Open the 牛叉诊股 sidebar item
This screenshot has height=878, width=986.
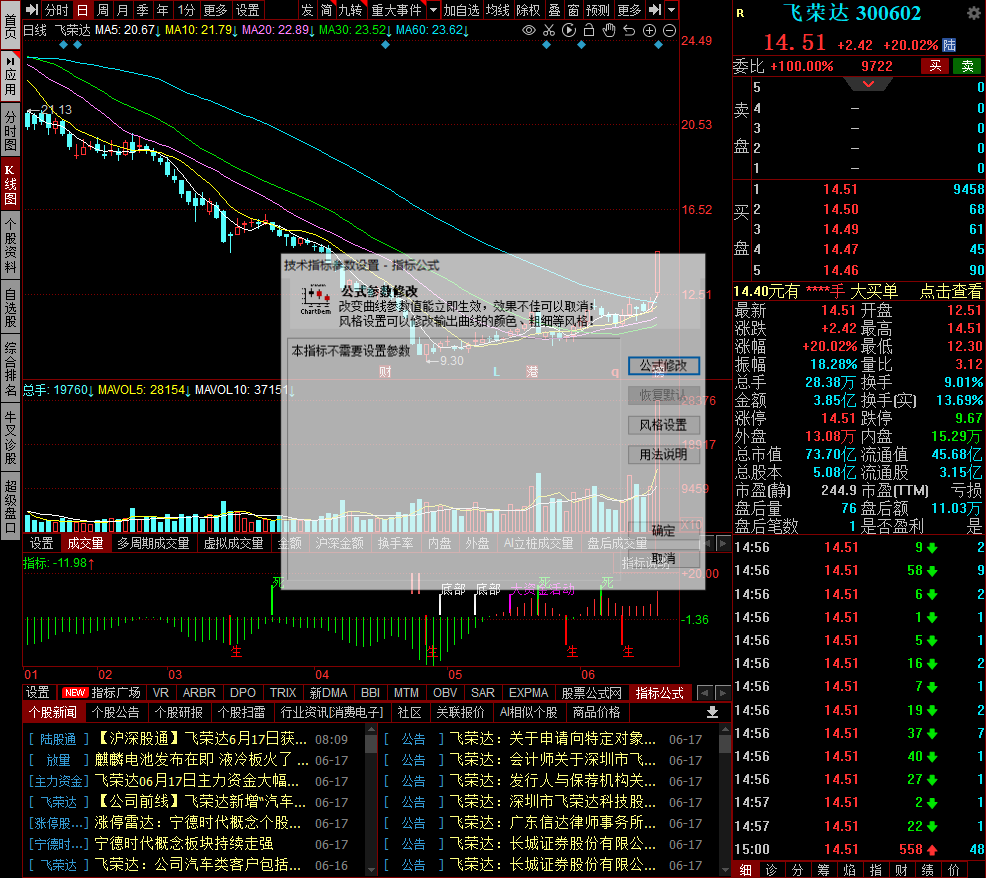pos(11,438)
